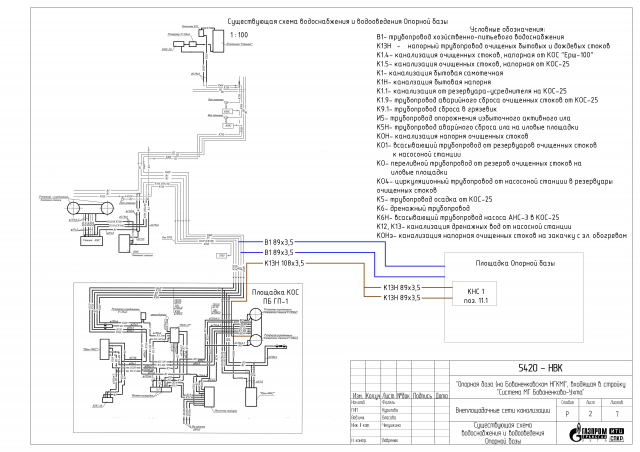The width and height of the screenshot is (640, 452).
Task: Click the sheet number value "2"
Action: (590, 414)
